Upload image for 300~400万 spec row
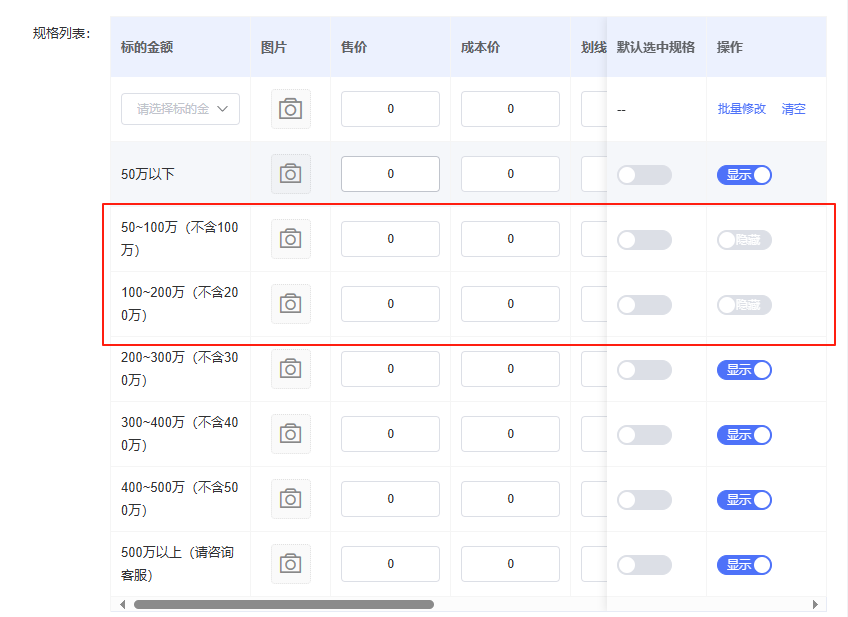Screen dimensions: 848x617 click(290, 434)
